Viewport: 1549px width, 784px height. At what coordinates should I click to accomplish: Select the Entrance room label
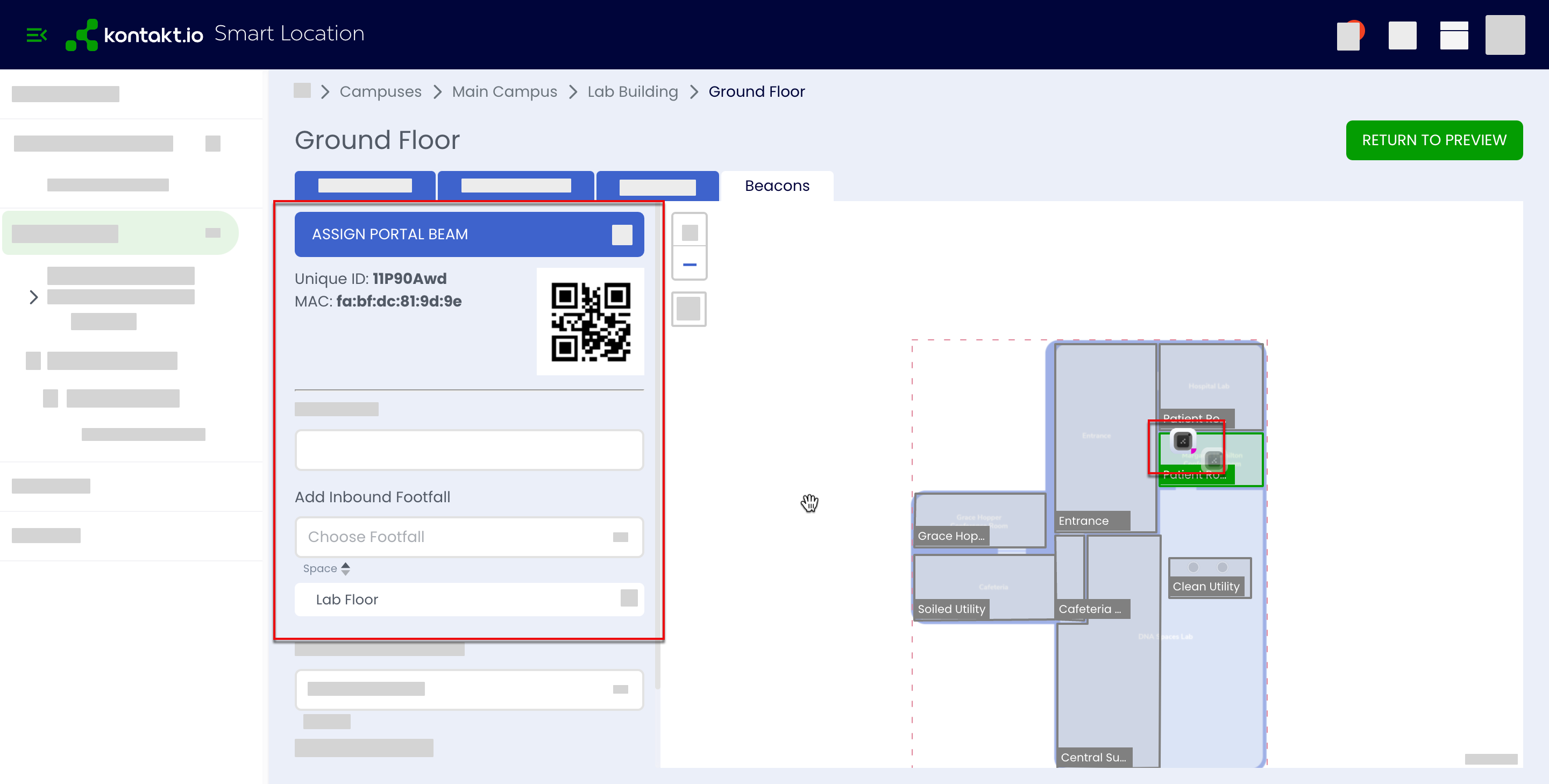(1092, 521)
